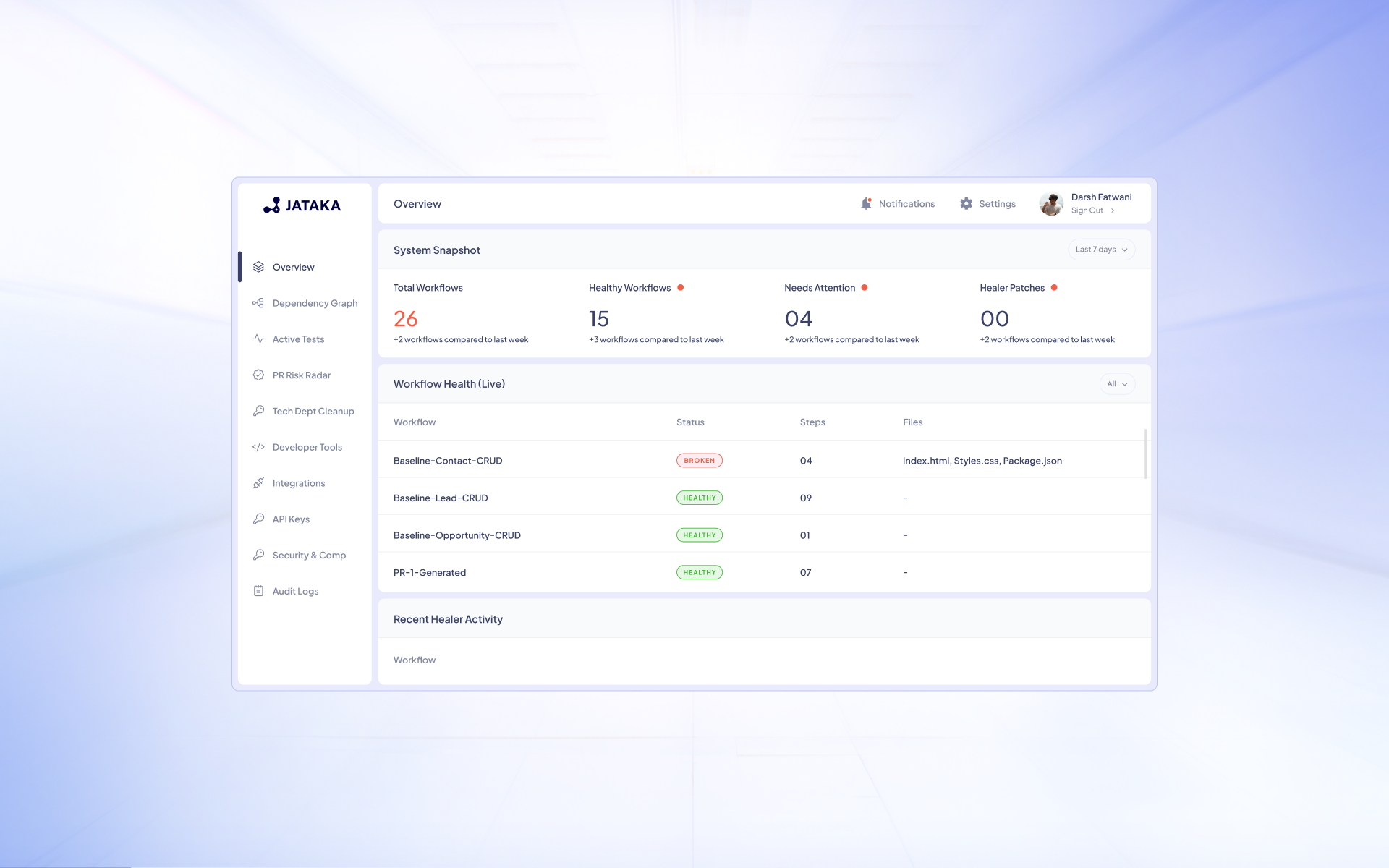Click HEALTHY badge for PR-1-Generated
The width and height of the screenshot is (1389, 868).
tap(700, 572)
